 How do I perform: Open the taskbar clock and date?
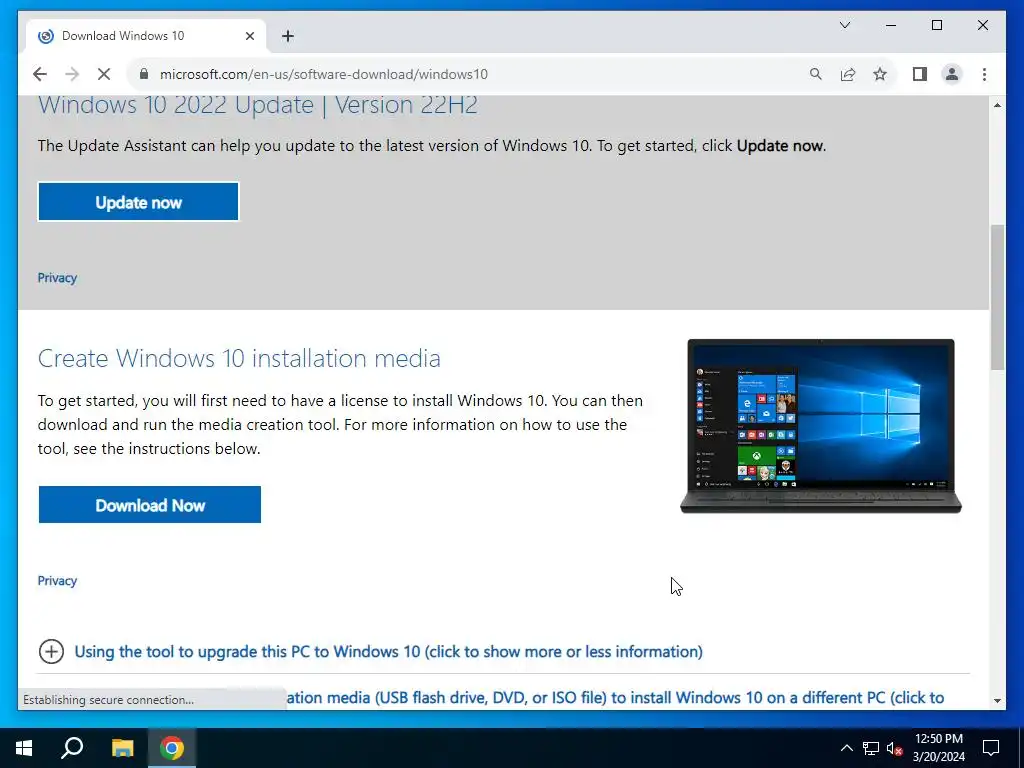[x=938, y=748]
